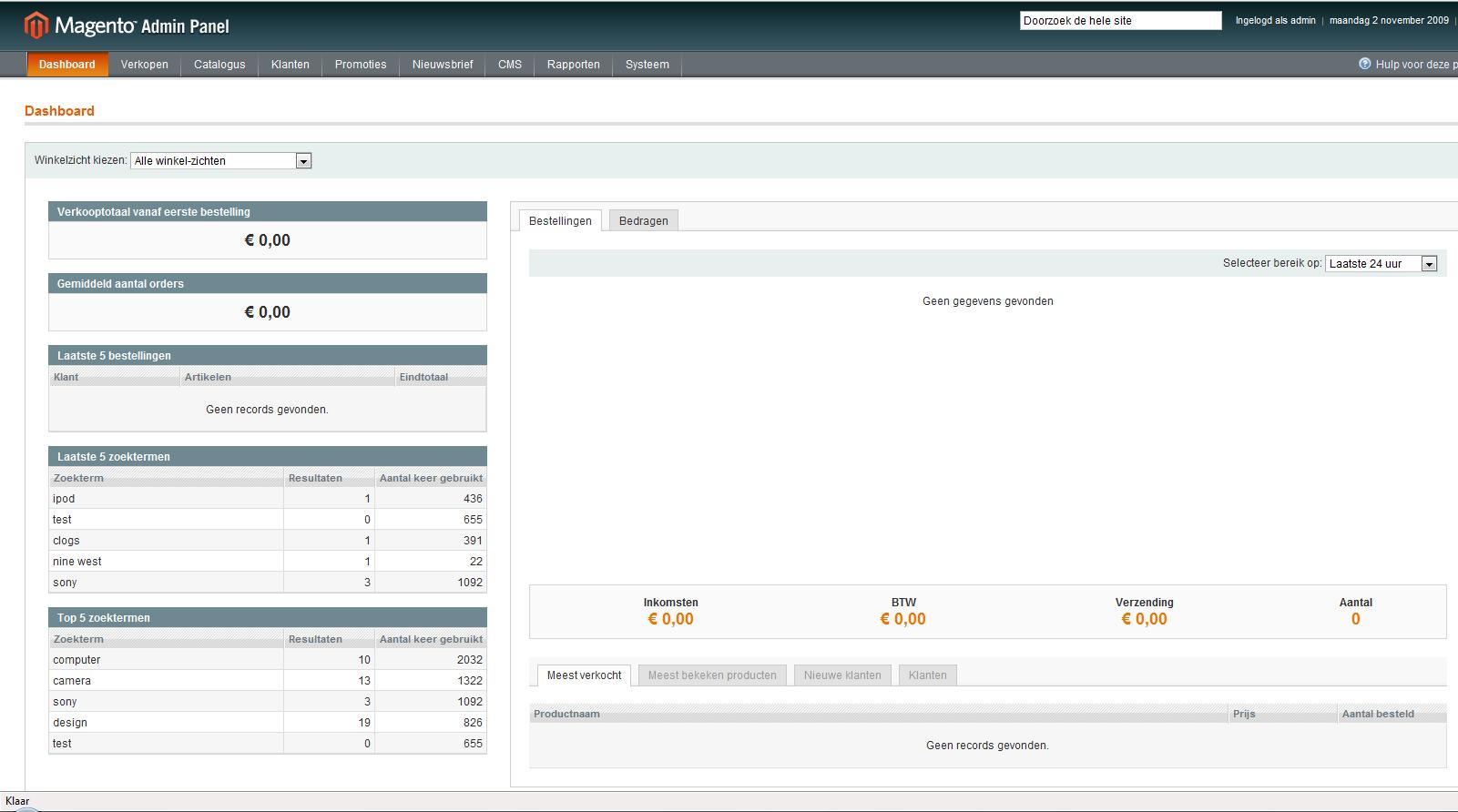This screenshot has width=1458, height=812.
Task: Click 'sony' in Laatste 5 zoektermen
Action: coord(268,583)
